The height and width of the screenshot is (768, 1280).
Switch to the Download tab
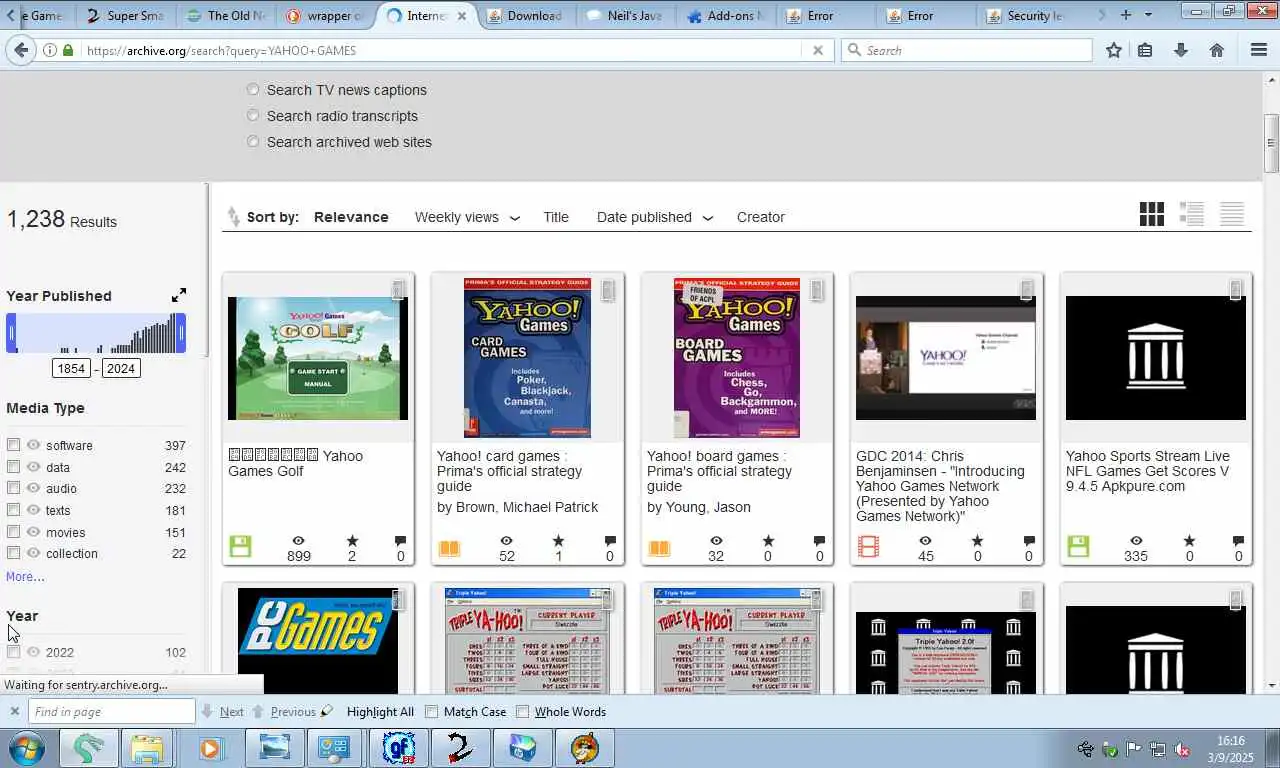[x=526, y=15]
